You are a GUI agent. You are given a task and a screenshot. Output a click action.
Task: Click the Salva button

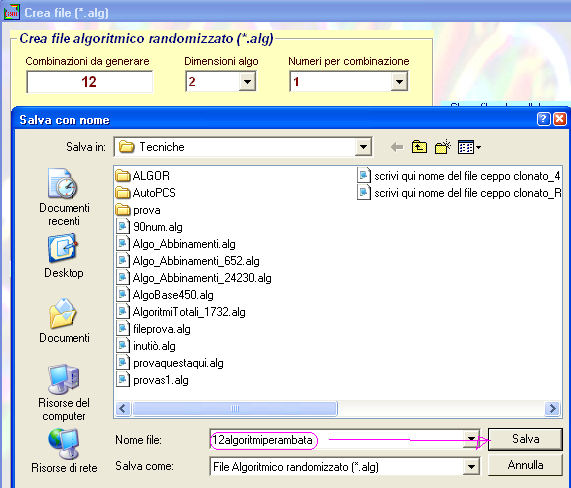click(x=525, y=439)
